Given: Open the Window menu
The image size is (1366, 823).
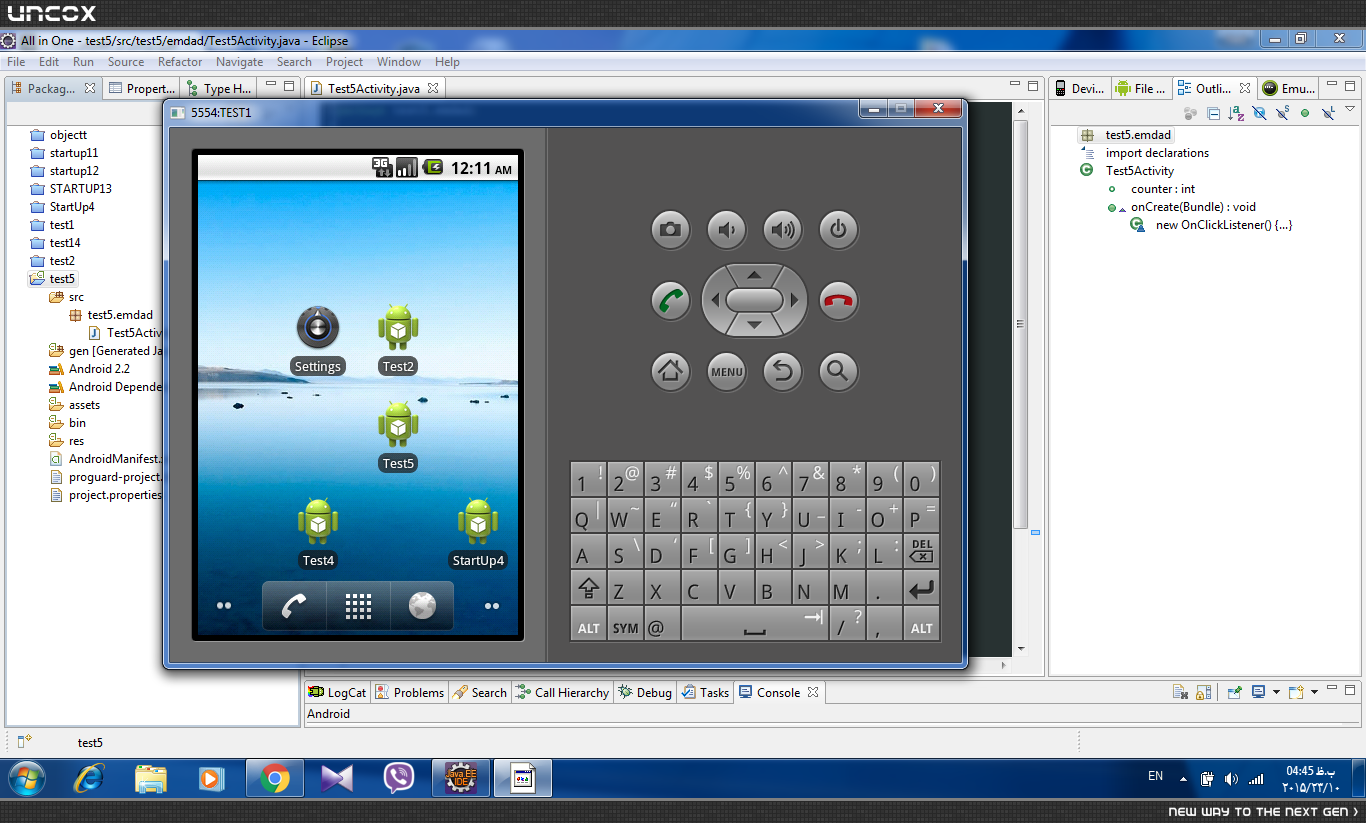Looking at the screenshot, I should pos(399,62).
